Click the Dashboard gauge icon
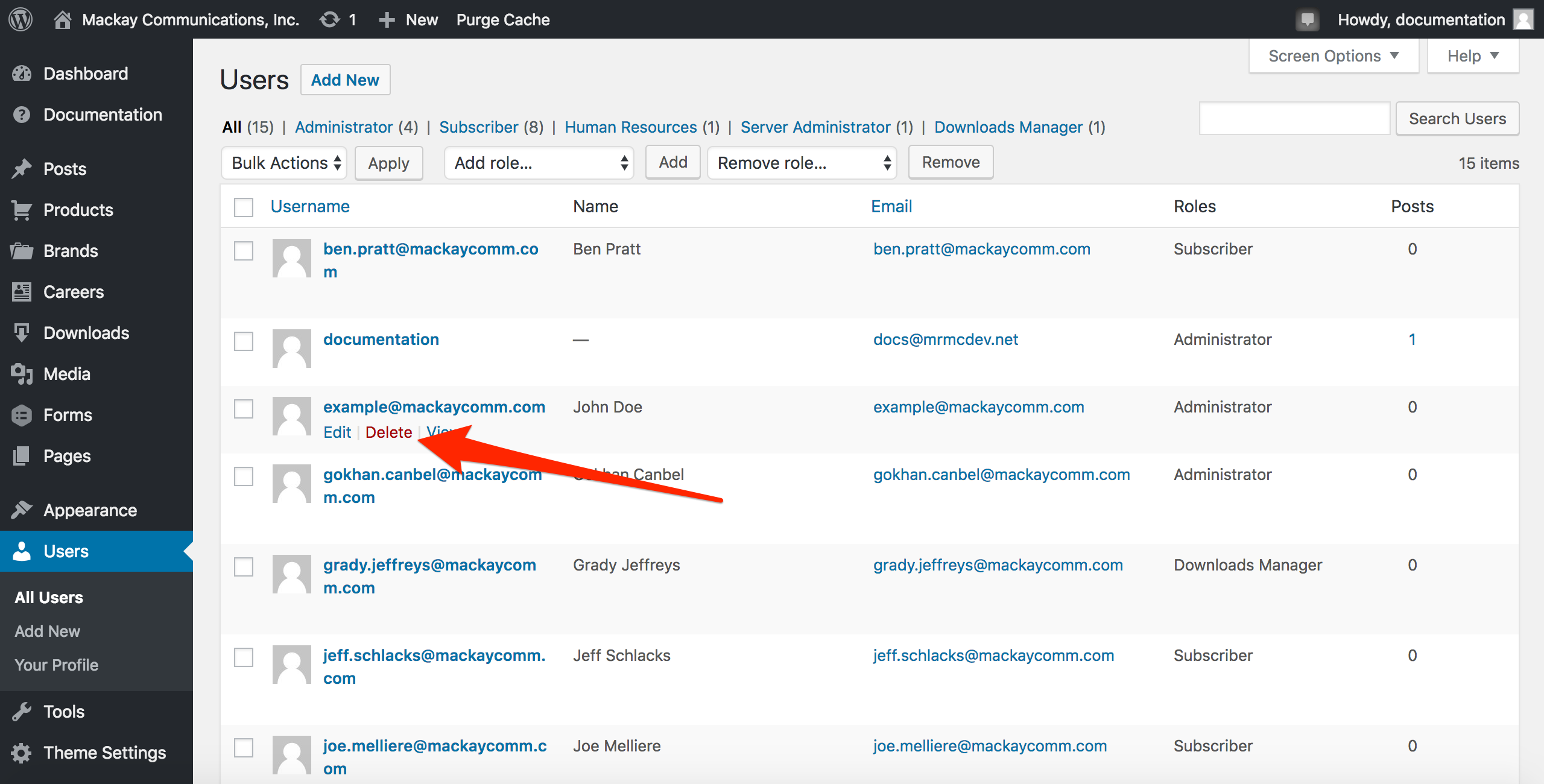 click(22, 74)
